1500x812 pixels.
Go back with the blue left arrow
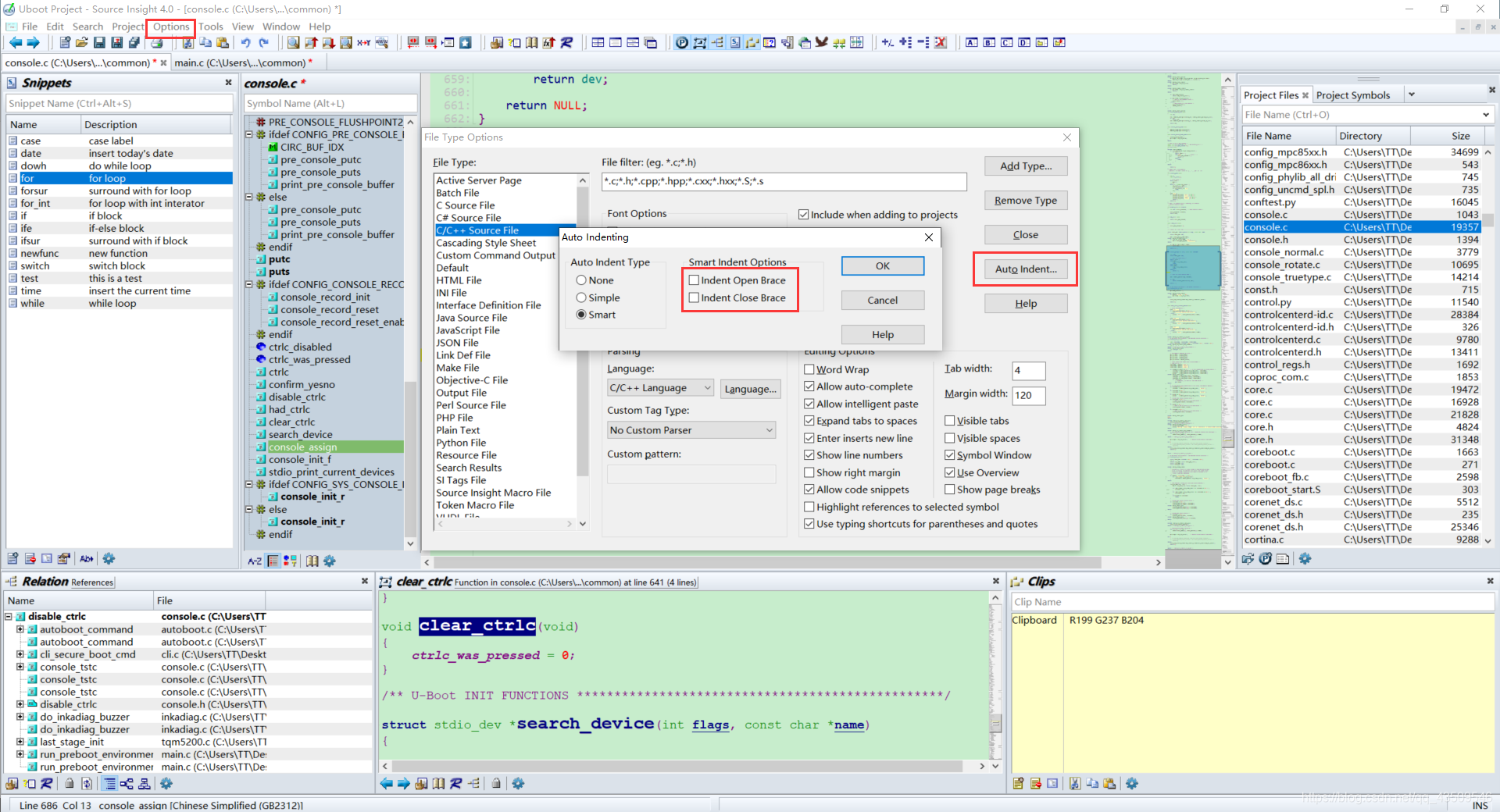[15, 43]
